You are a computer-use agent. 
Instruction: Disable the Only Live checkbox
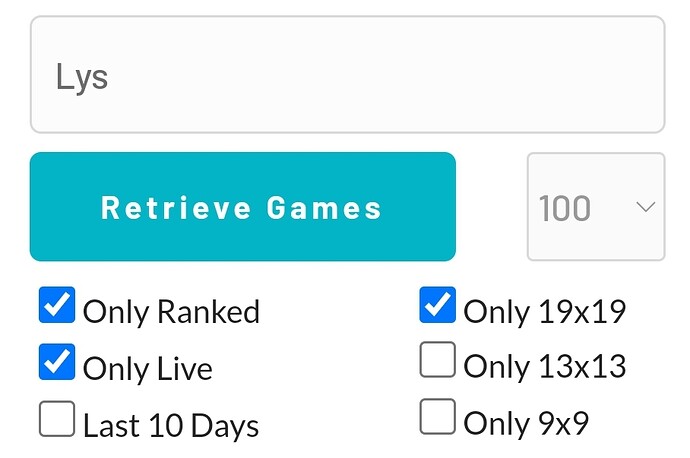(57, 362)
